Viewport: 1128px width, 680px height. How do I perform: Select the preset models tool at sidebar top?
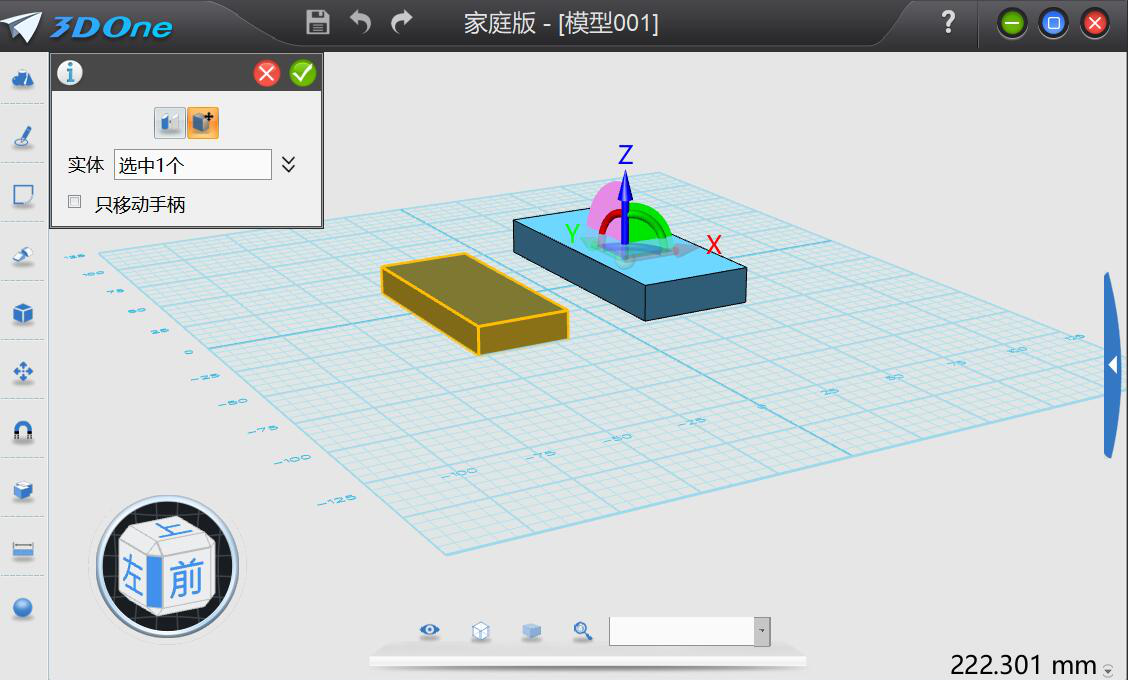point(22,78)
